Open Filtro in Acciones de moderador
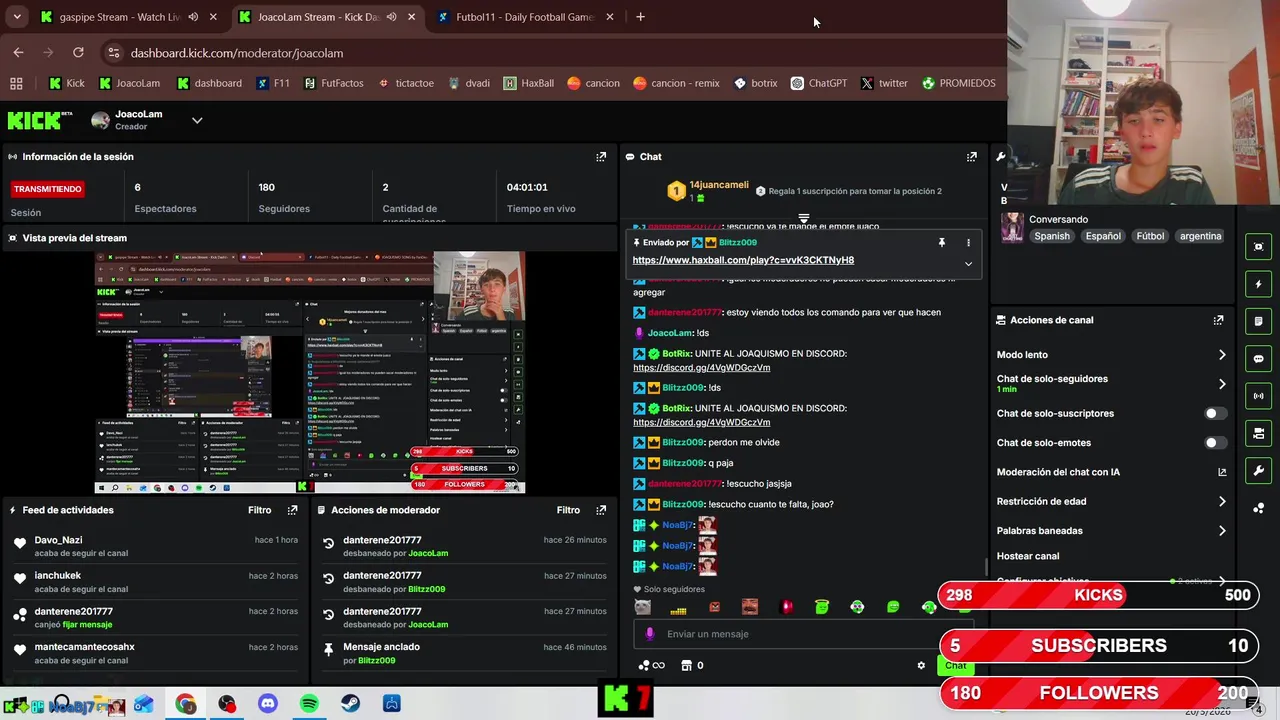 click(x=568, y=510)
